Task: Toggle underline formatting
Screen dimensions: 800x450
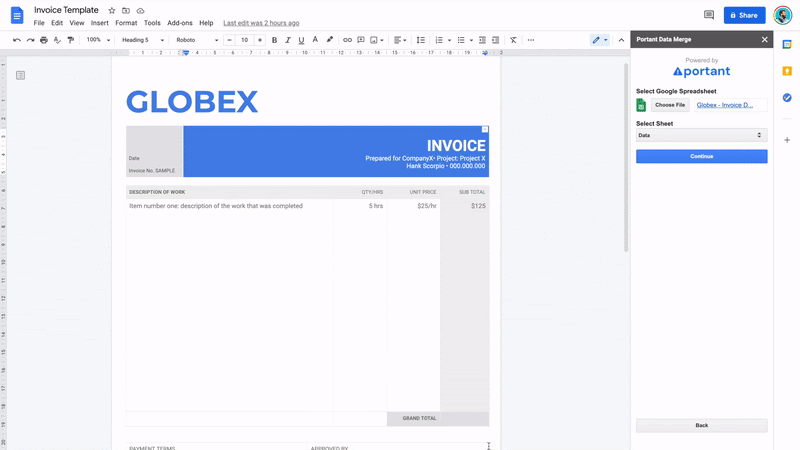Action: point(301,40)
